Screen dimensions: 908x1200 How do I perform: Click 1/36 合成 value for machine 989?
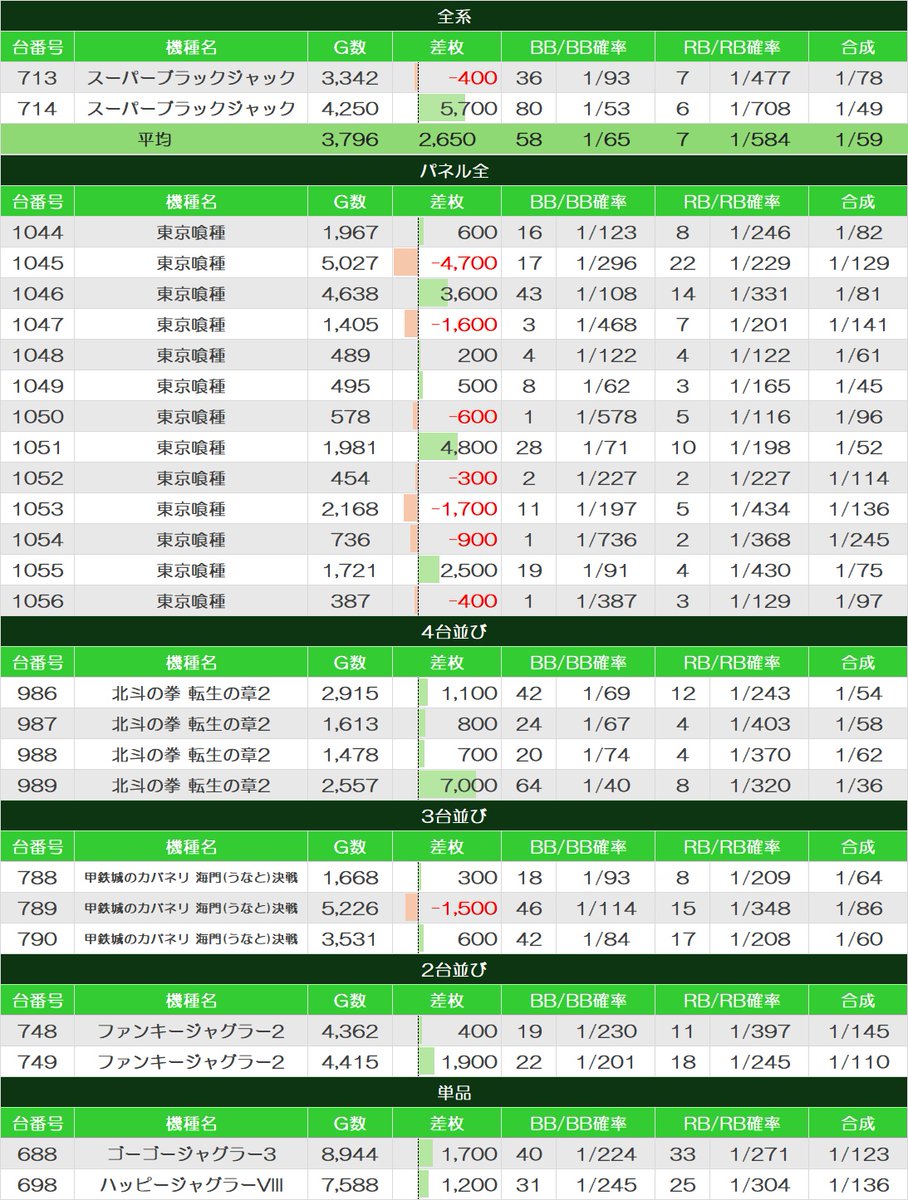tap(858, 786)
